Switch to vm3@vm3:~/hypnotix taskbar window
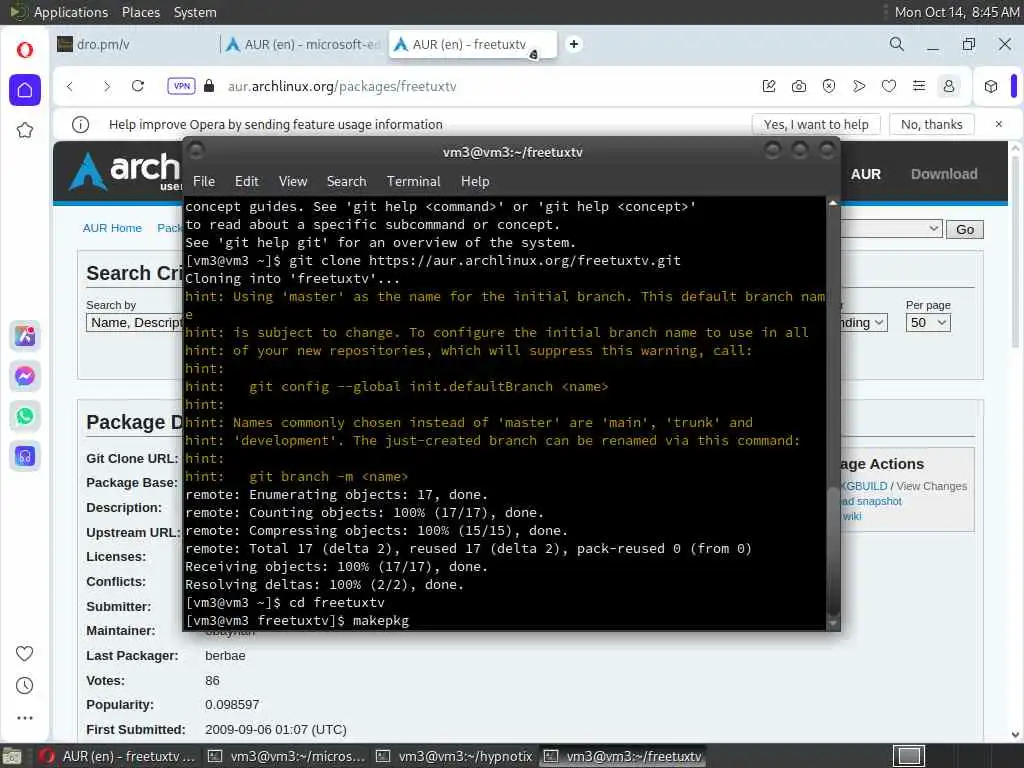 click(455, 756)
